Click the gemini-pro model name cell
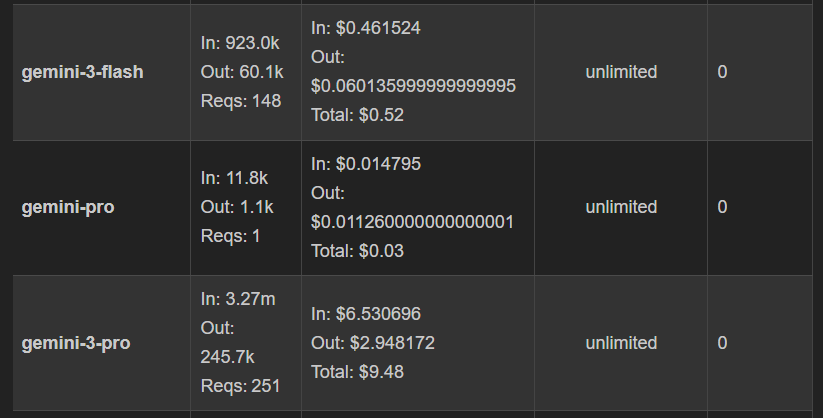The image size is (823, 418). point(67,208)
